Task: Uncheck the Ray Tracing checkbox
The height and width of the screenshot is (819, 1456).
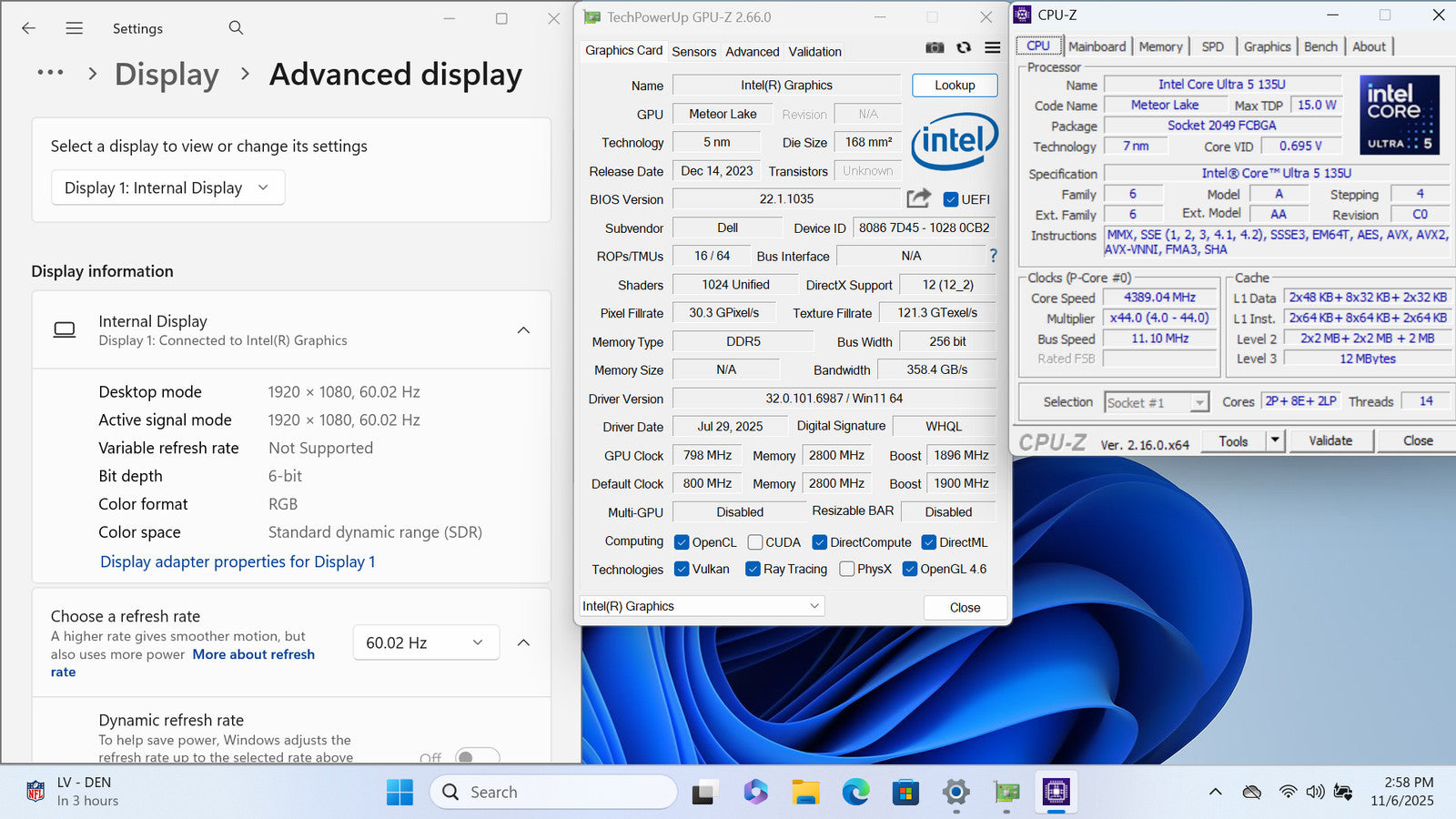Action: (x=753, y=569)
